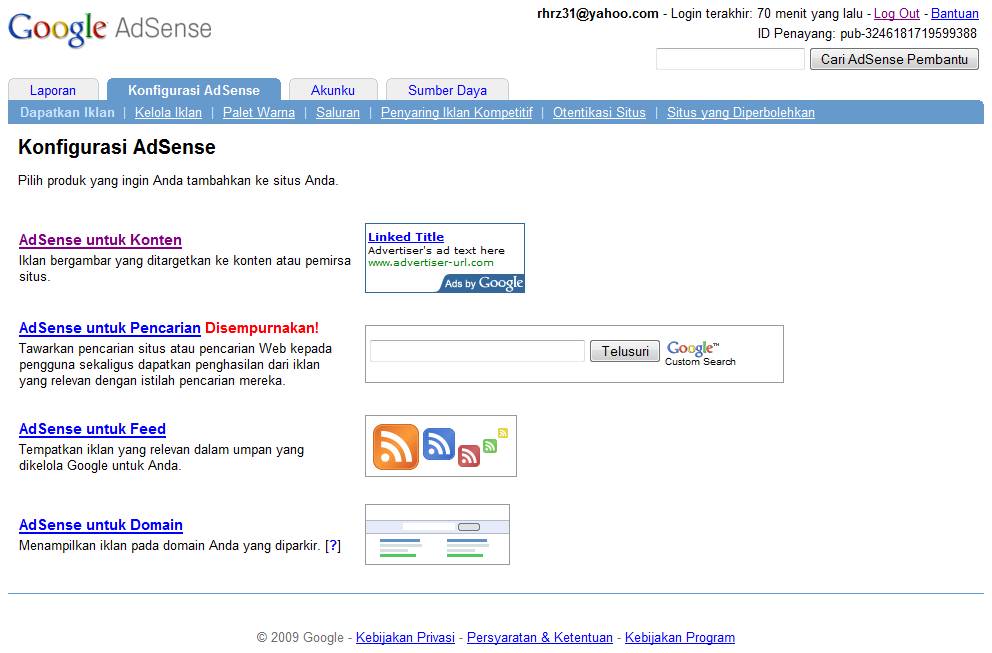Open the Kebijakan Privasi link
992x653 pixels.
pos(406,637)
